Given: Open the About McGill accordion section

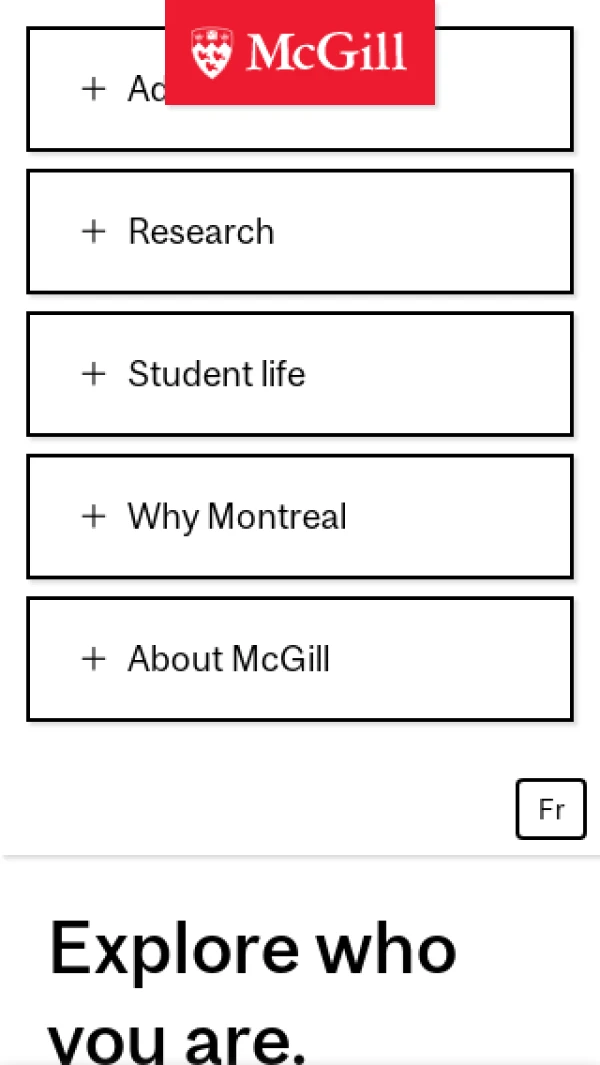Looking at the screenshot, I should [450, 659].
